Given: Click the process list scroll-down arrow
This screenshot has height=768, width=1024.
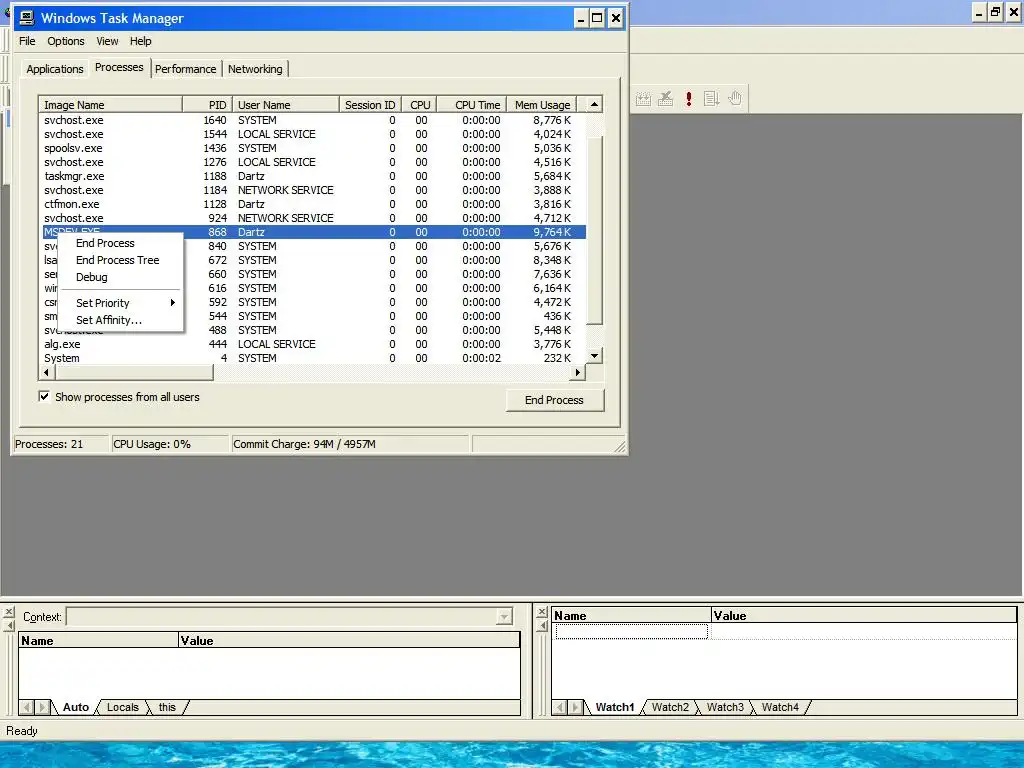Looking at the screenshot, I should 594,357.
